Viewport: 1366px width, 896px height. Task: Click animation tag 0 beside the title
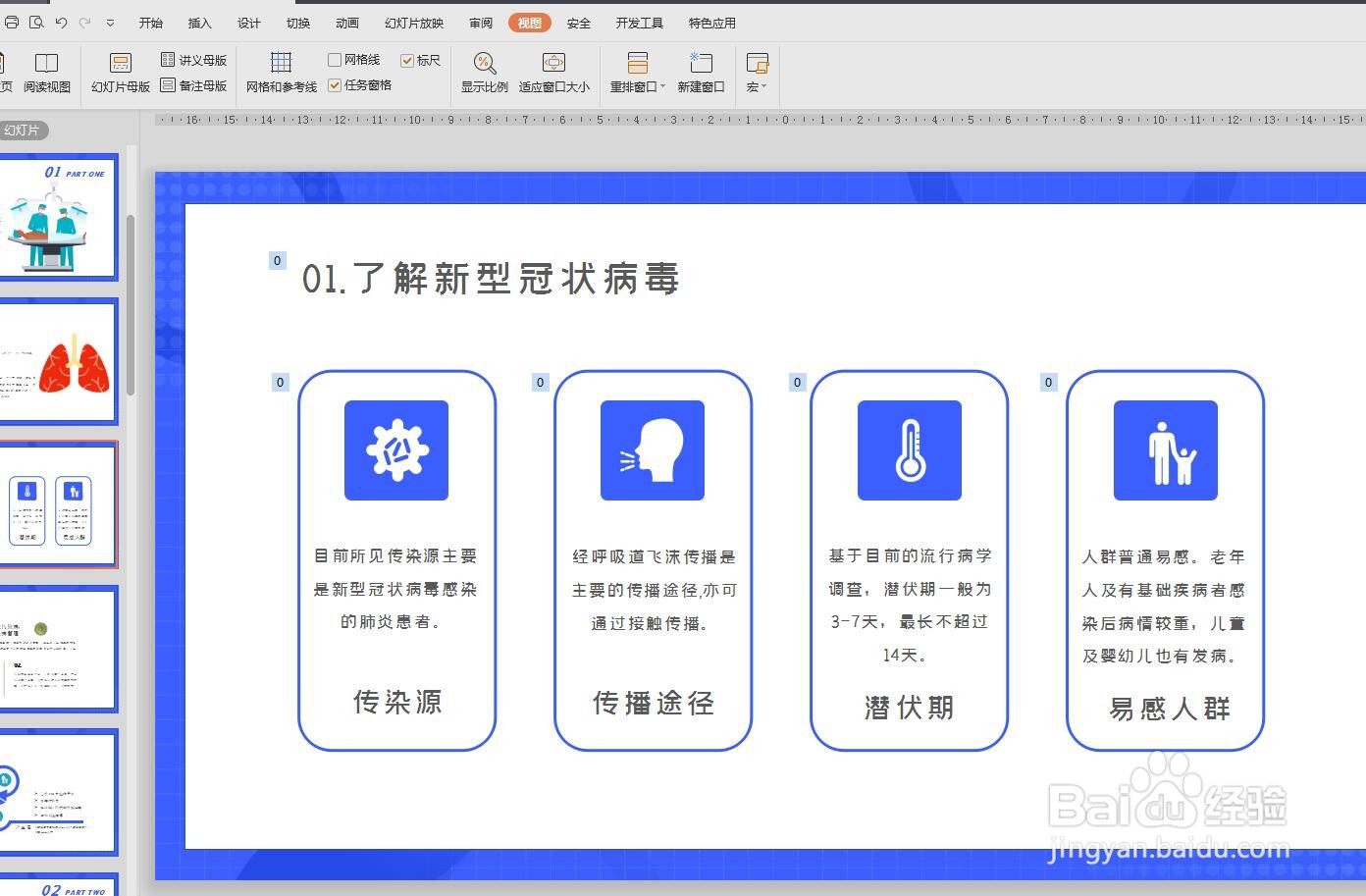(278, 260)
